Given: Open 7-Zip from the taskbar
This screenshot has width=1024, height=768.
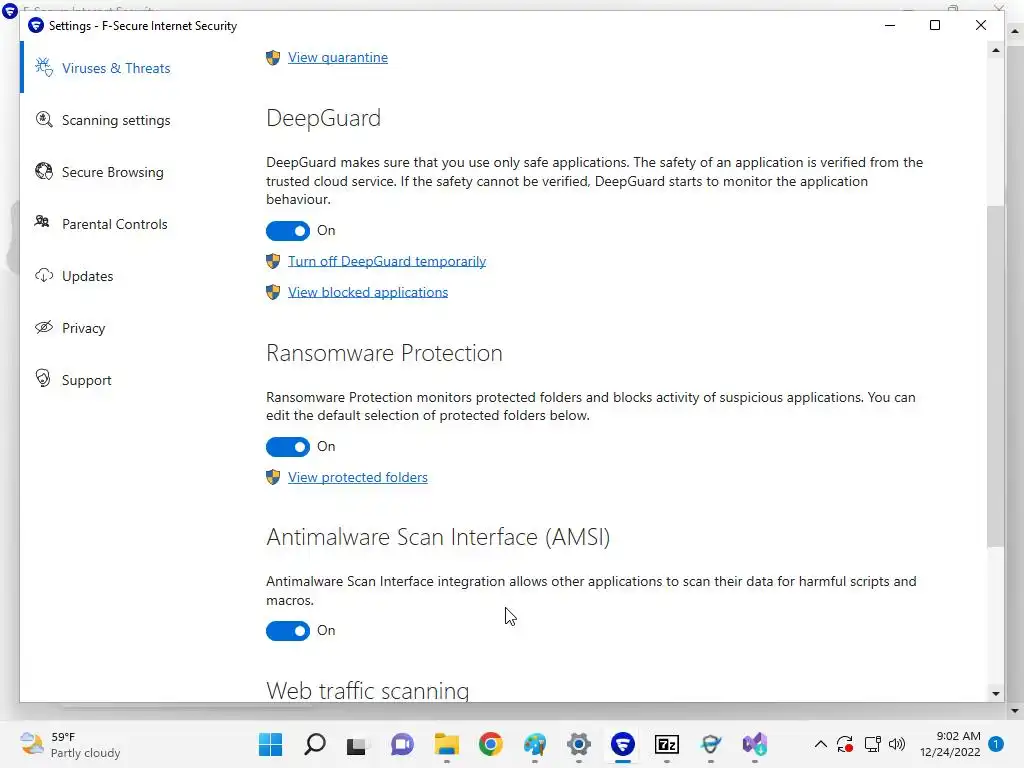Looking at the screenshot, I should tap(667, 744).
